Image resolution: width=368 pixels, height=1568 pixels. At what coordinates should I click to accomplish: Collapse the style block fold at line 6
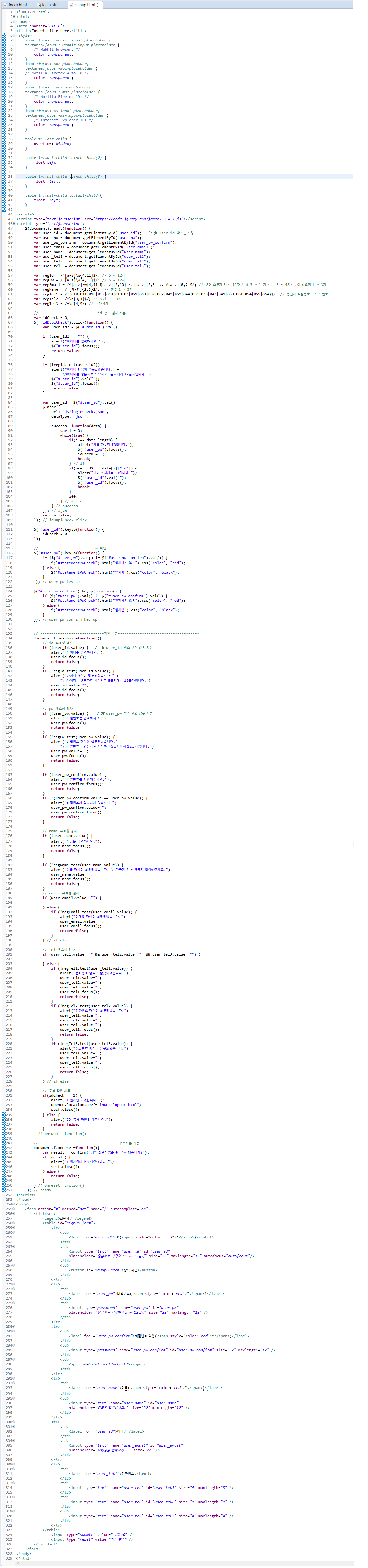(14, 35)
